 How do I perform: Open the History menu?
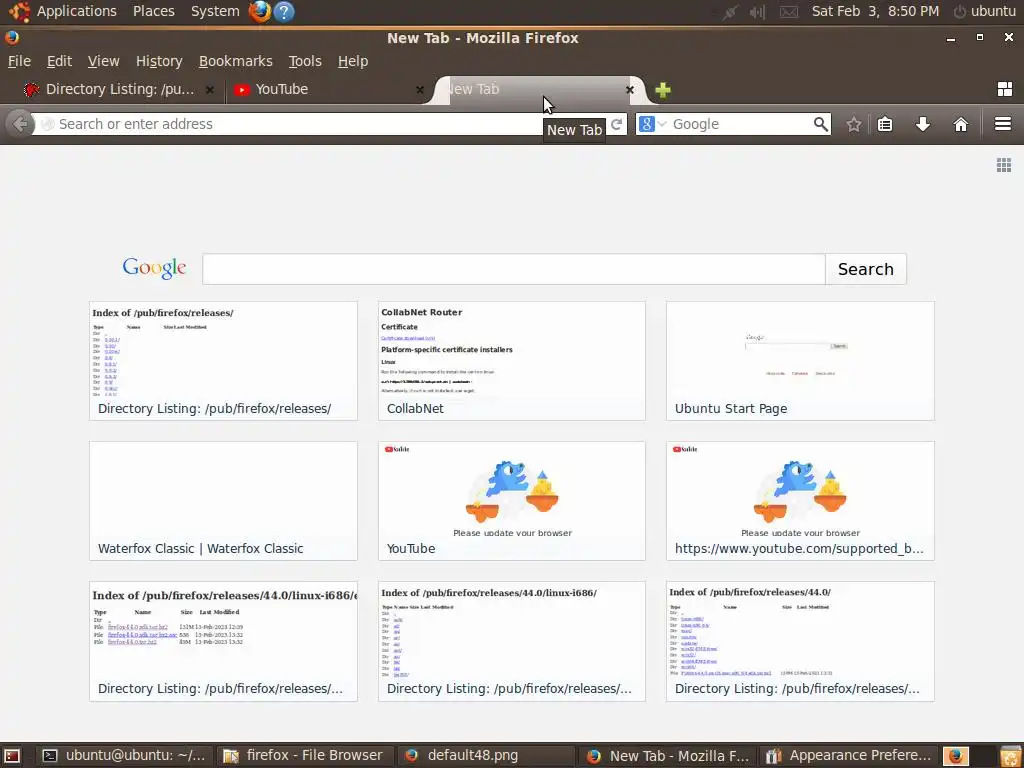click(159, 61)
